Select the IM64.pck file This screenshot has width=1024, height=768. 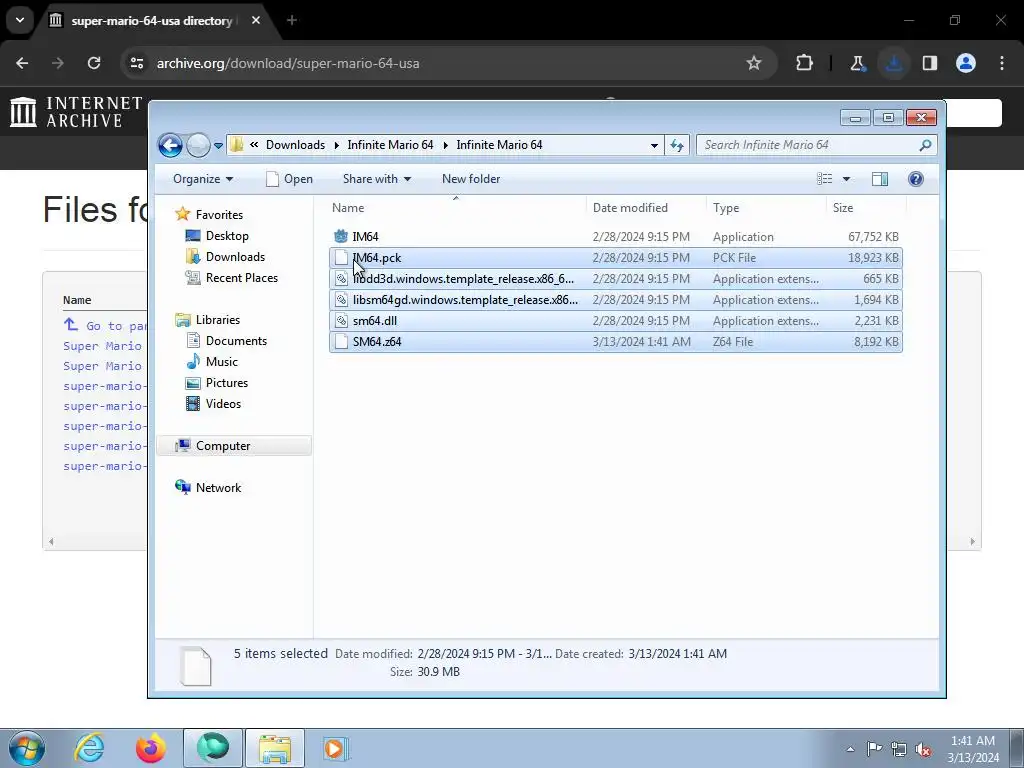click(616, 257)
